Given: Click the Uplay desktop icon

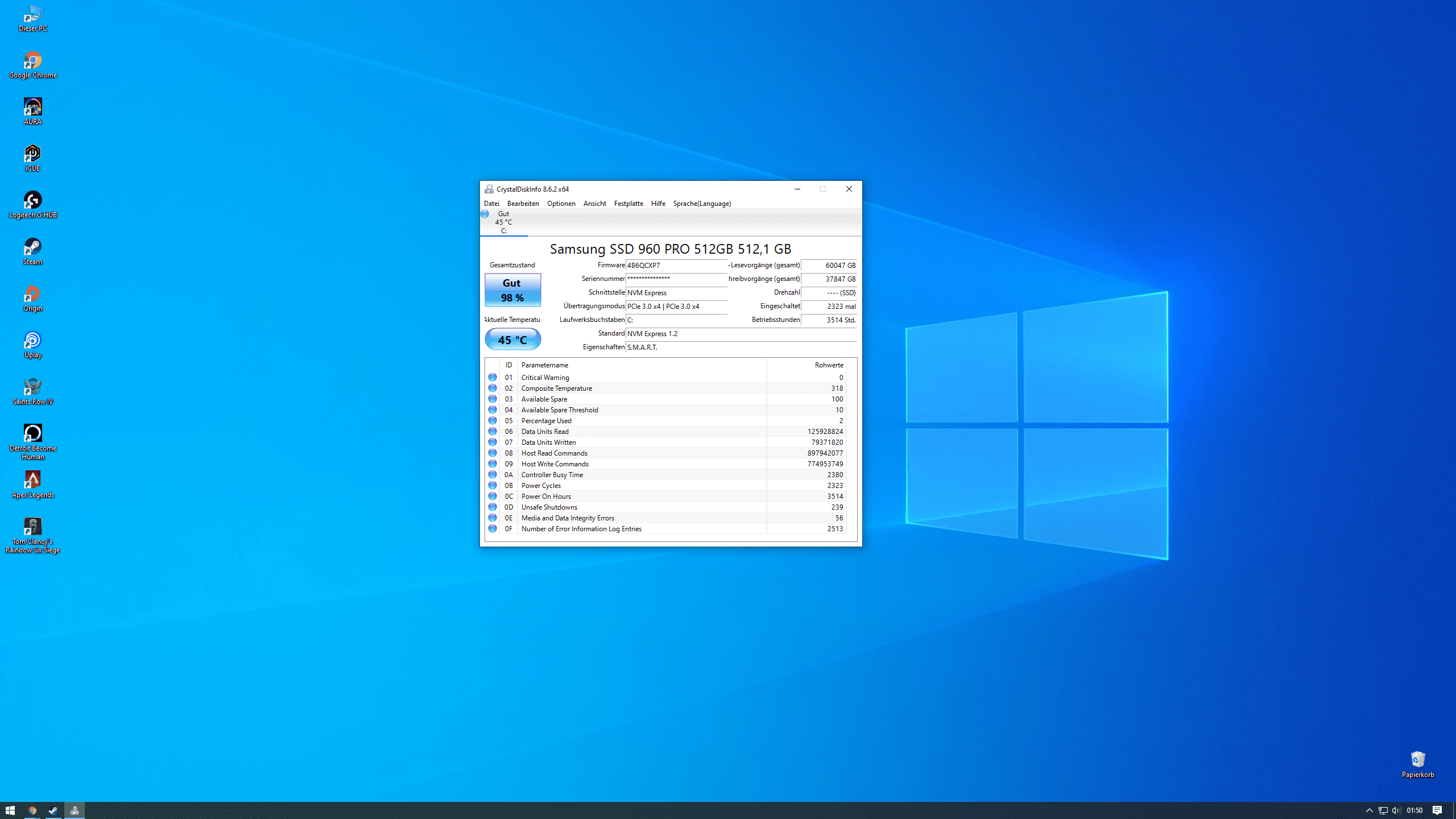Looking at the screenshot, I should coord(32,341).
